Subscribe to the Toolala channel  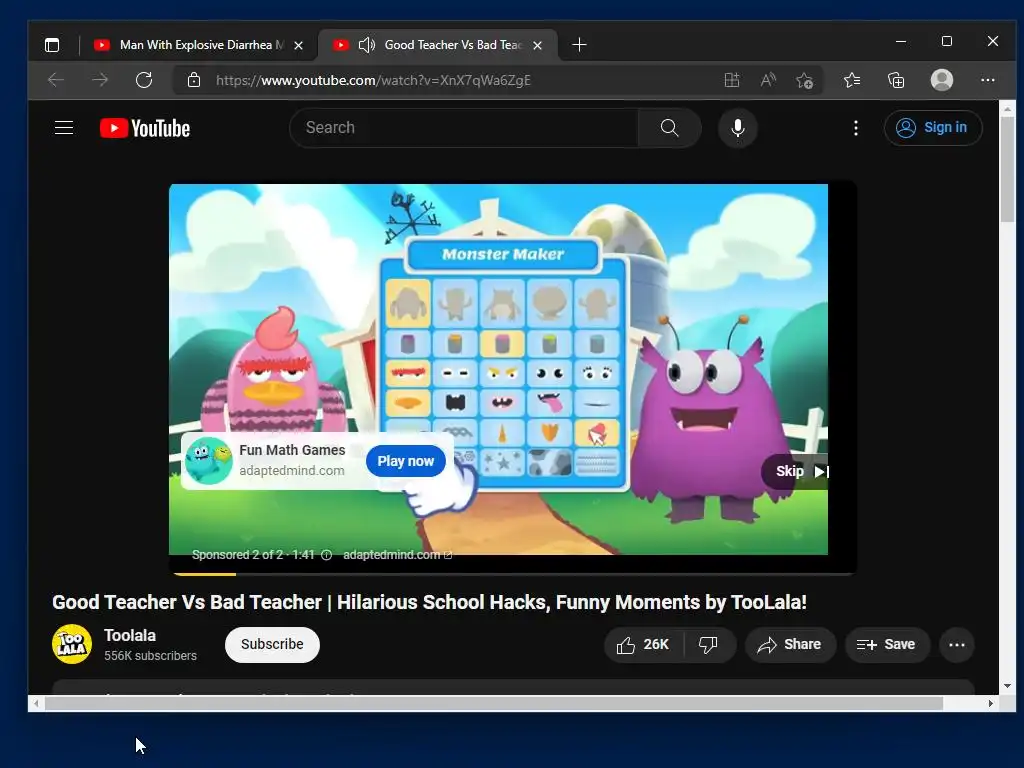tap(272, 645)
